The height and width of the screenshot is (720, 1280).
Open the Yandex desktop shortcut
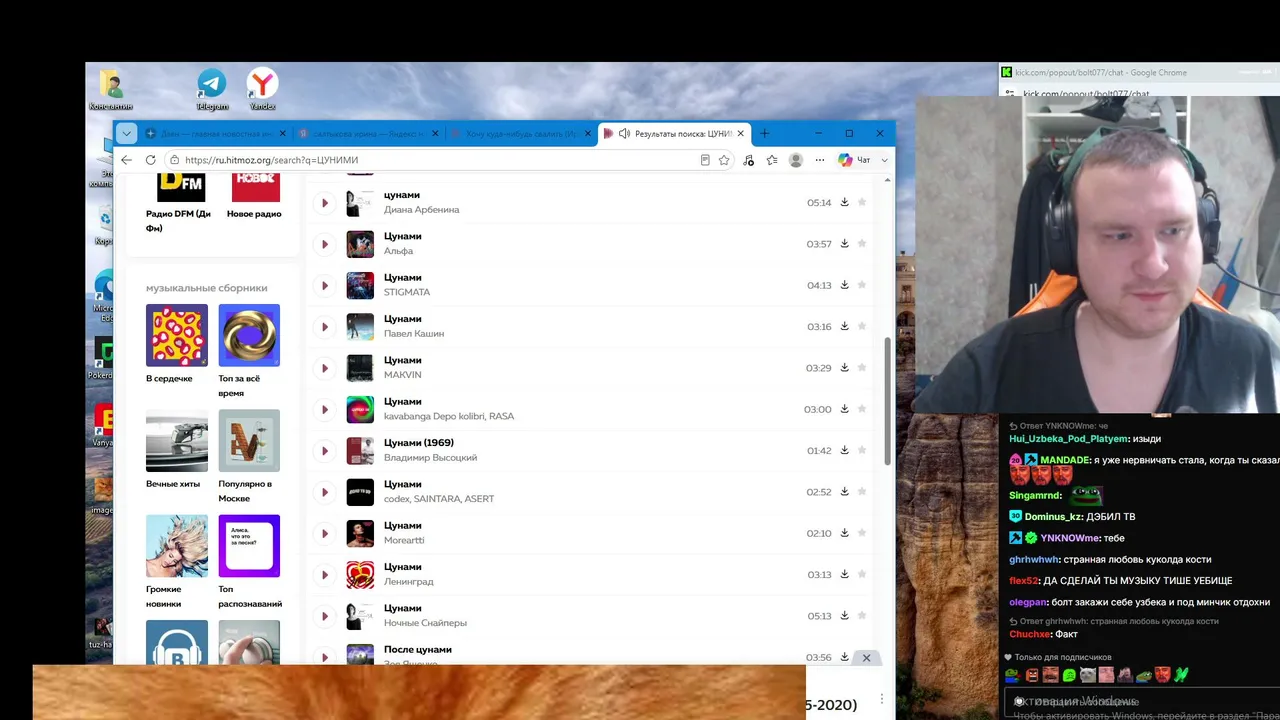coord(262,89)
